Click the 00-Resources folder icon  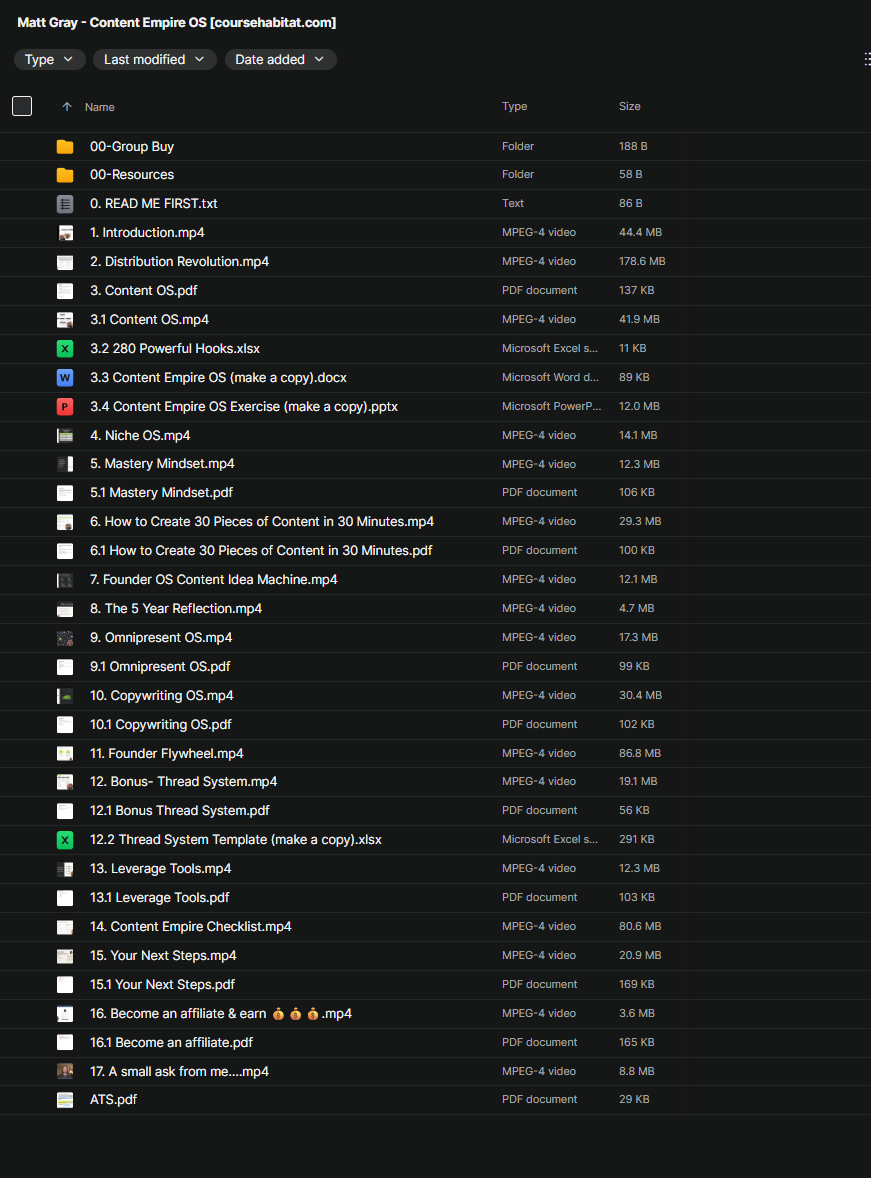click(65, 175)
